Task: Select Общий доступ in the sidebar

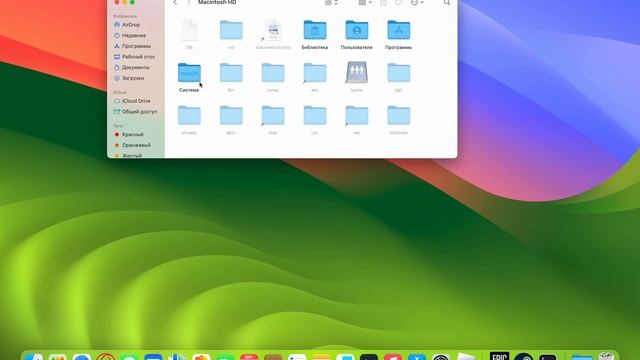Action: (139, 111)
